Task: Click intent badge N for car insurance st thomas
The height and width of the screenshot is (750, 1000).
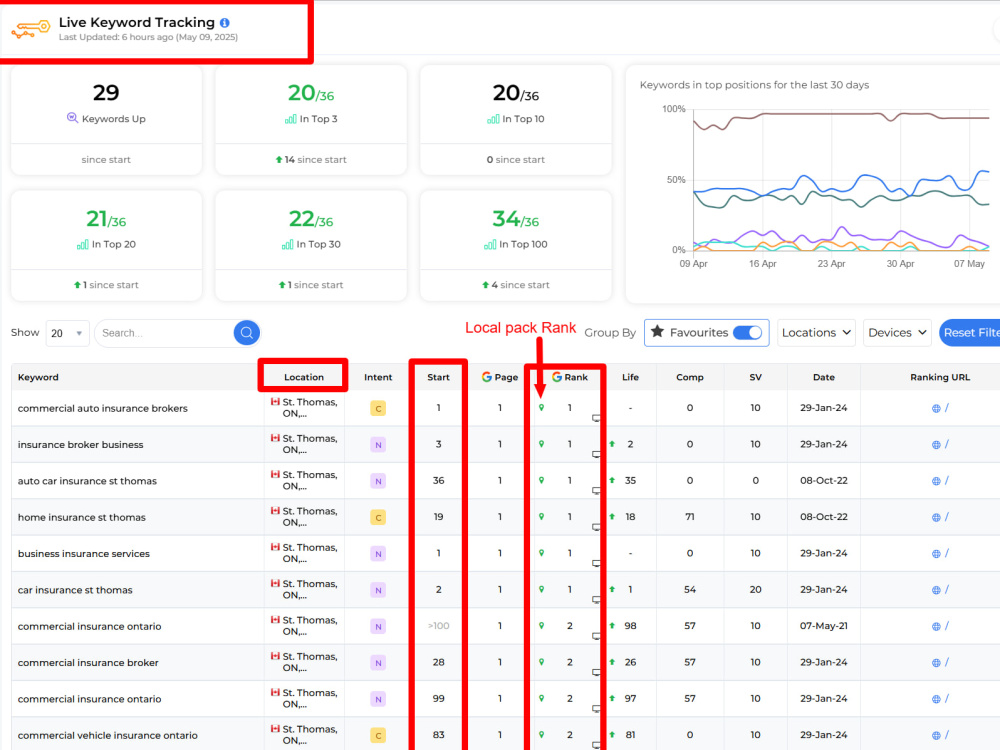Action: 378,590
